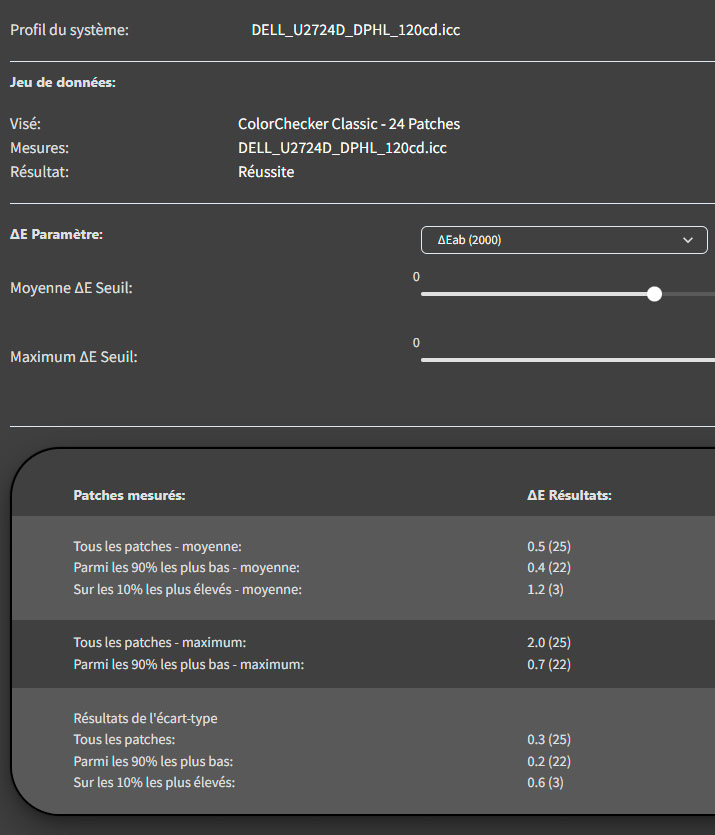
Task: Click the value 1.2 (3)
Action: (545, 590)
